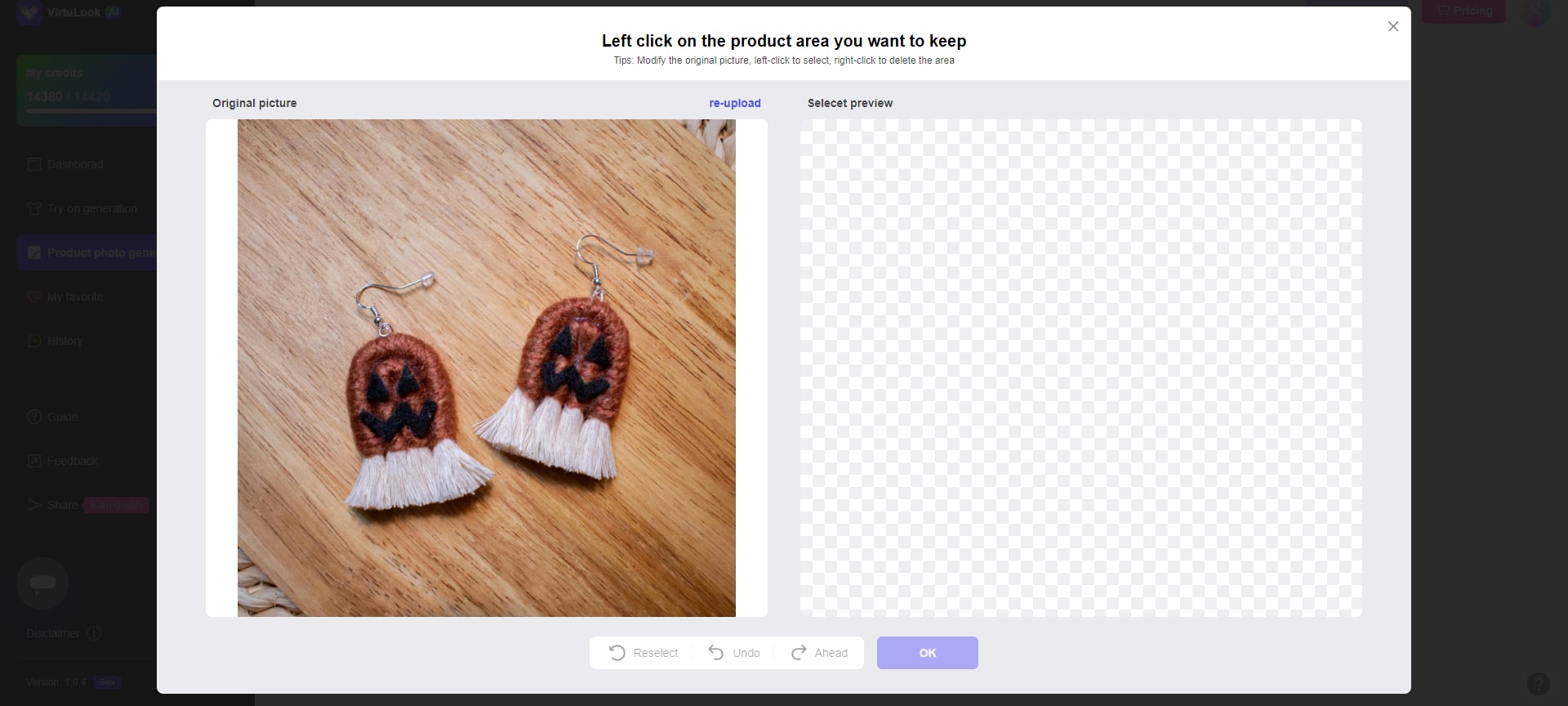Open Feedback in the sidebar
1568x706 pixels.
[62, 461]
